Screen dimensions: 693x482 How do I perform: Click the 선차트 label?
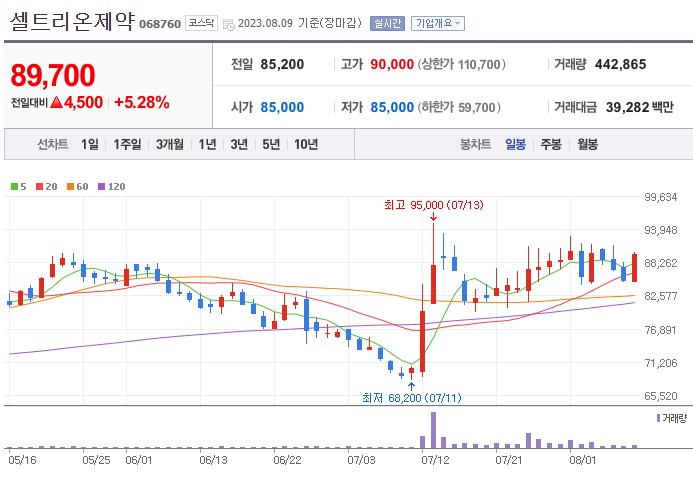pyautogui.click(x=52, y=144)
